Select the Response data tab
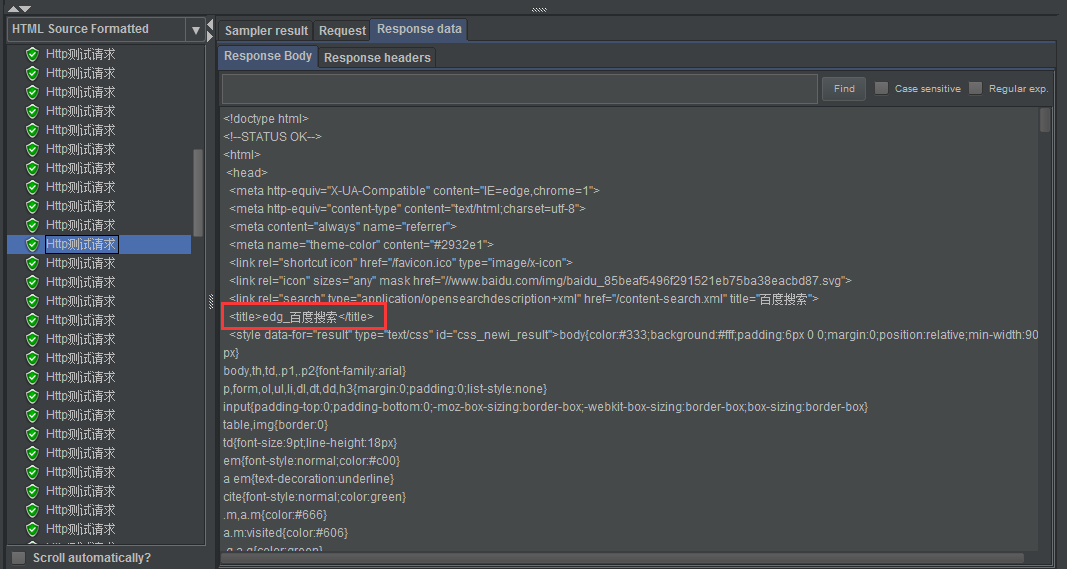 (x=419, y=29)
